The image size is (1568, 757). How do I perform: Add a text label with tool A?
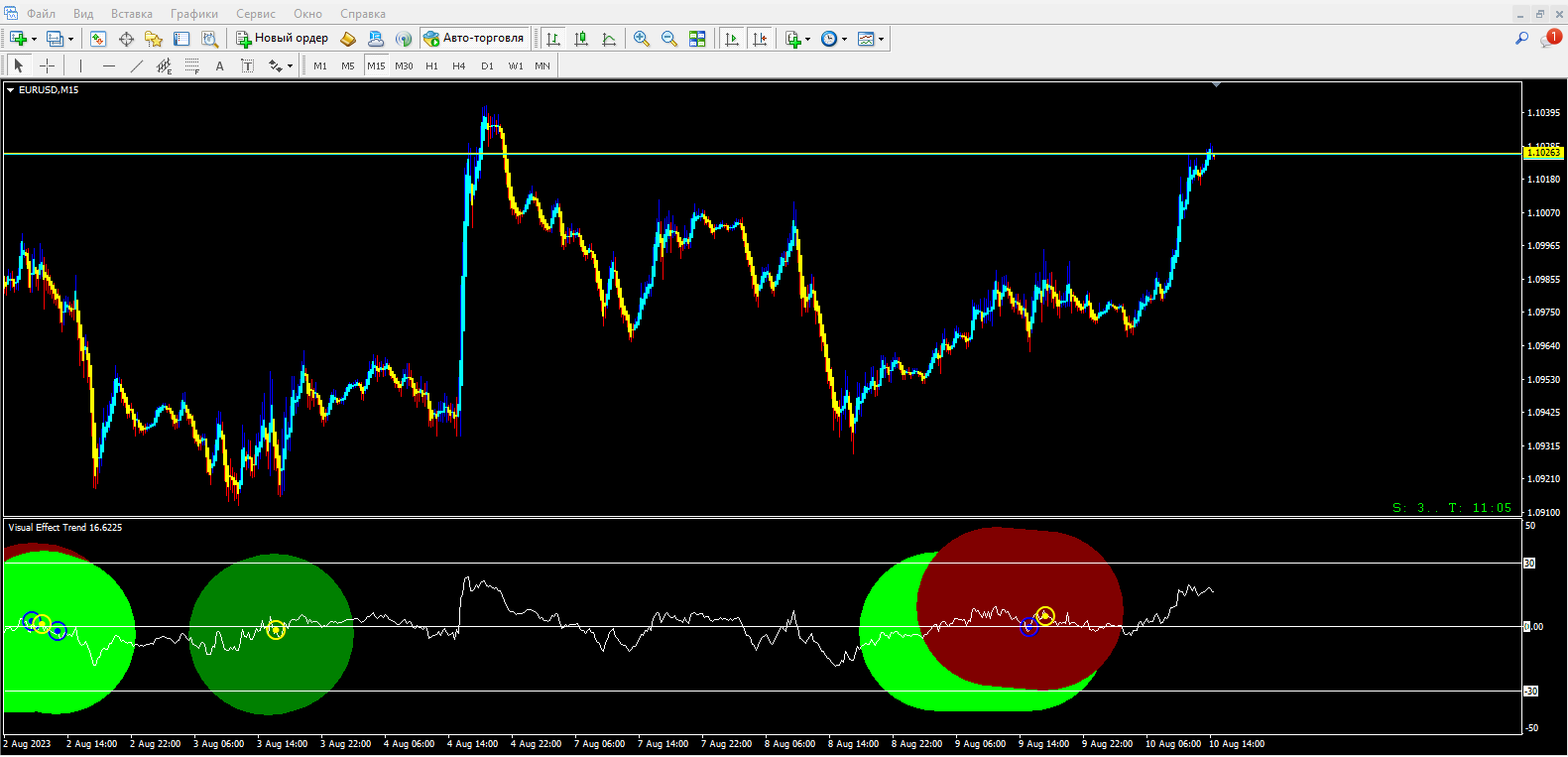click(x=219, y=65)
